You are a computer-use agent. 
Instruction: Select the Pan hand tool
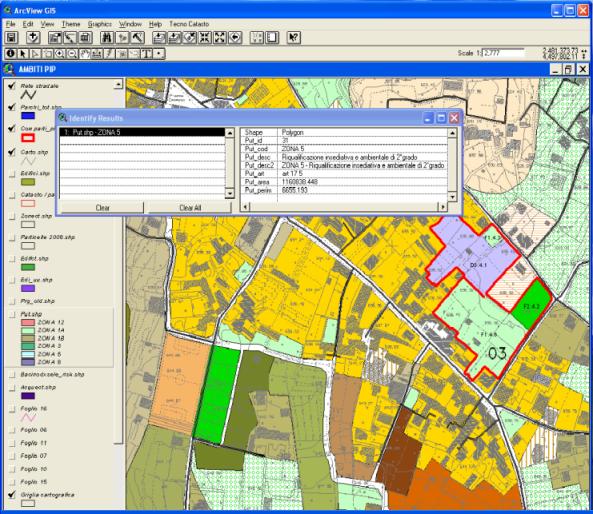point(85,54)
